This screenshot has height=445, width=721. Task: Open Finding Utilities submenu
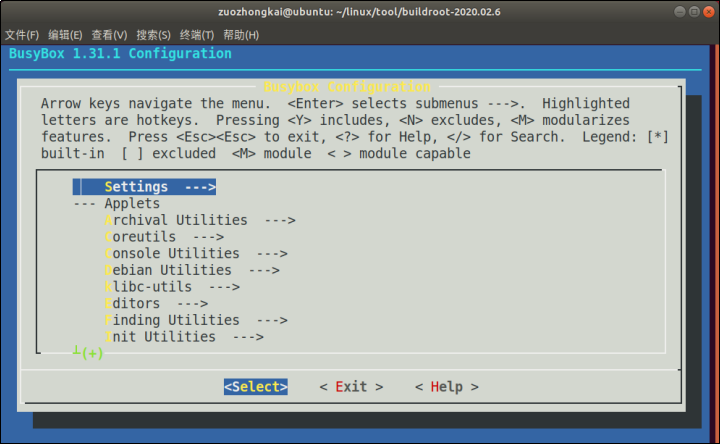point(196,320)
